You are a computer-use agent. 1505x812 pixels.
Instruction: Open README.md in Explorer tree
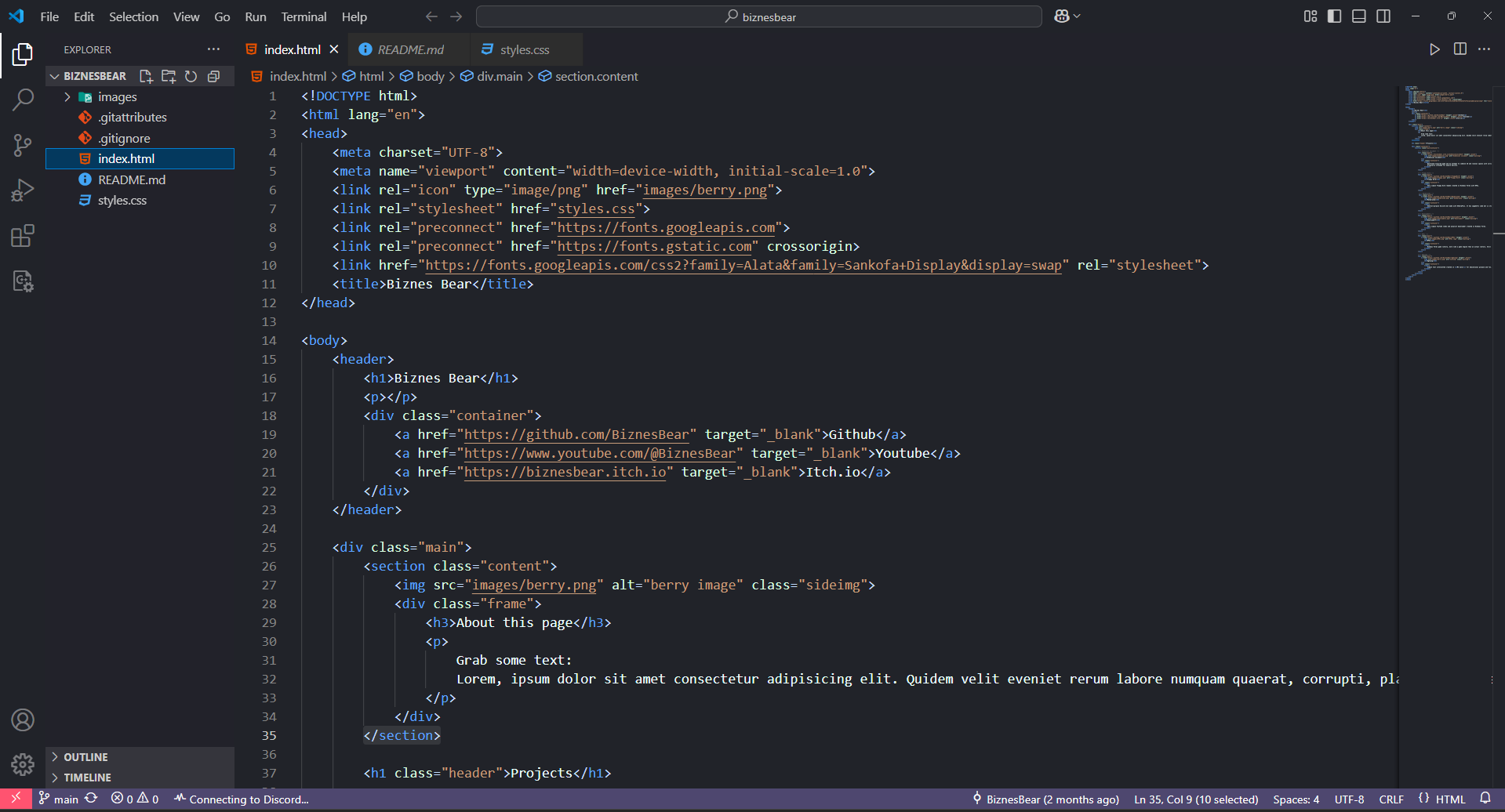pyautogui.click(x=132, y=180)
